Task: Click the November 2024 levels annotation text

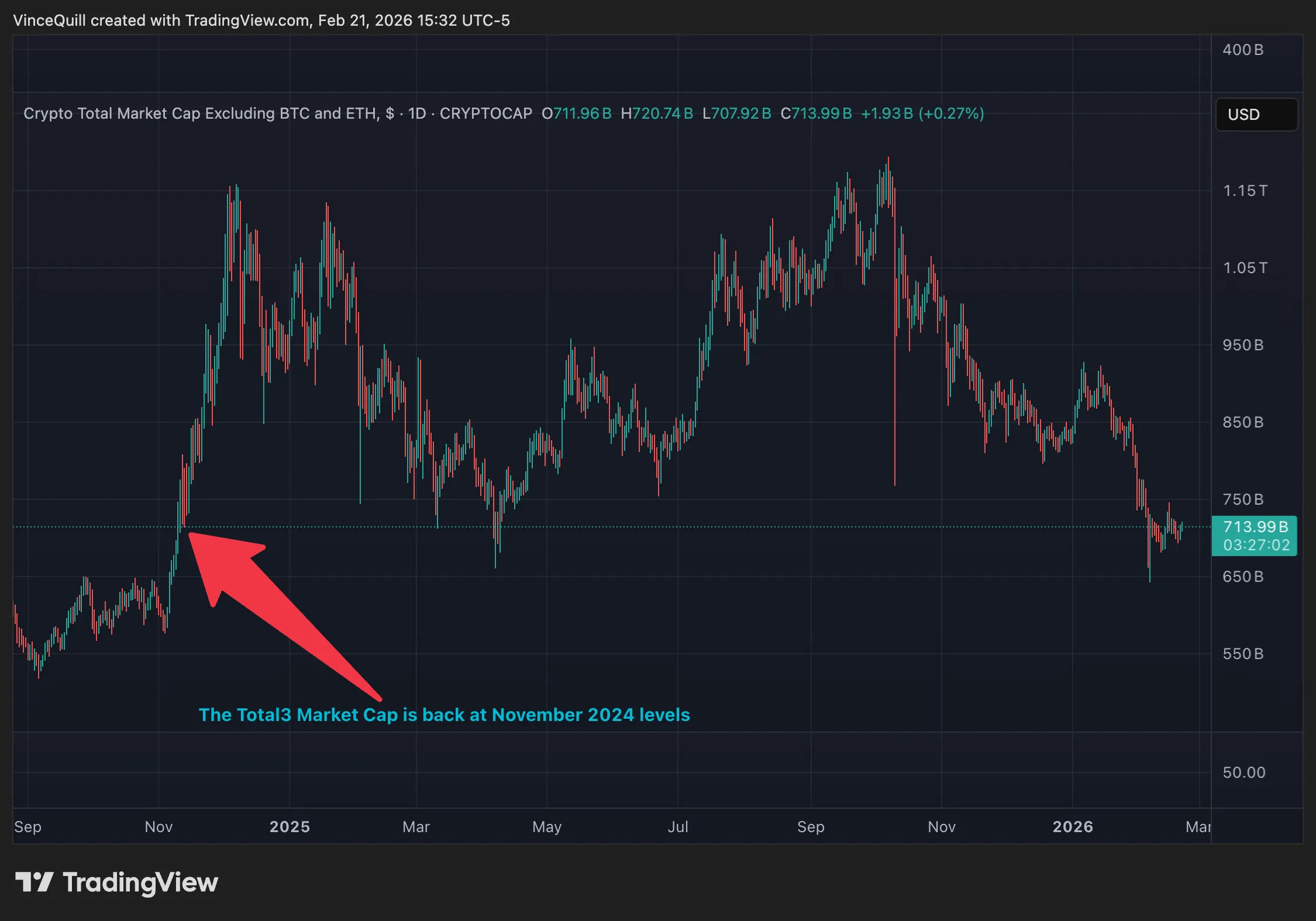Action: click(x=445, y=715)
